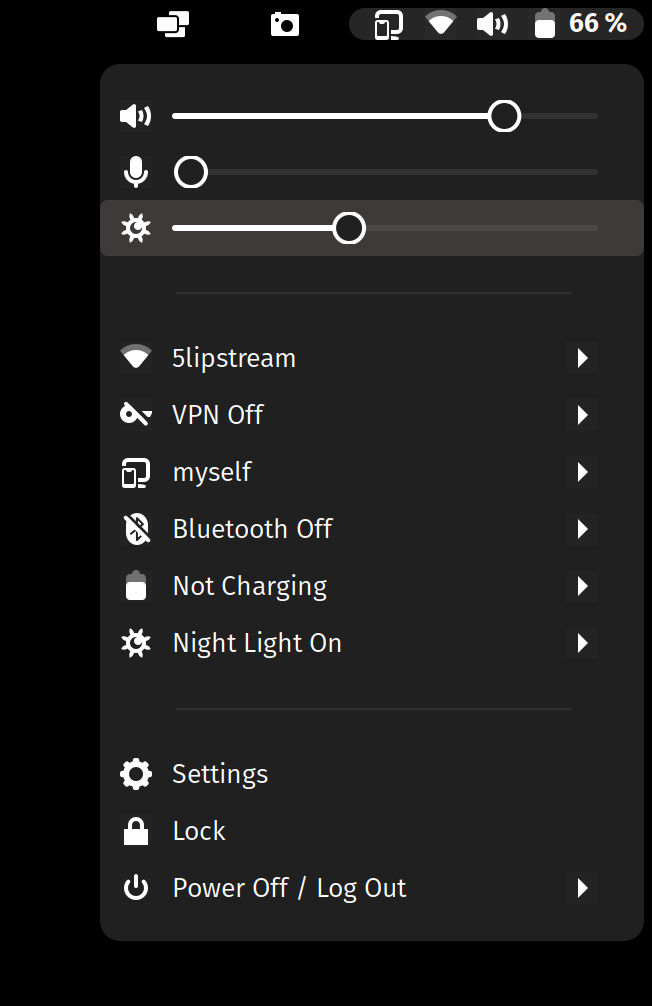The width and height of the screenshot is (652, 1006).
Task: Click the speaker volume icon
Action: tap(136, 115)
